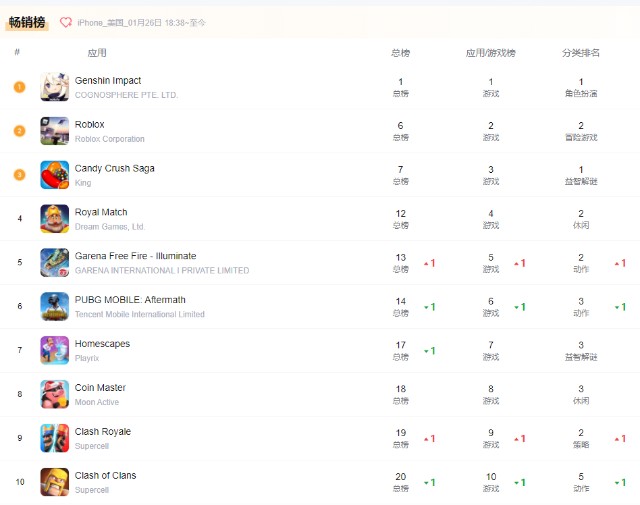
Task: Click King publisher name
Action: (83, 182)
